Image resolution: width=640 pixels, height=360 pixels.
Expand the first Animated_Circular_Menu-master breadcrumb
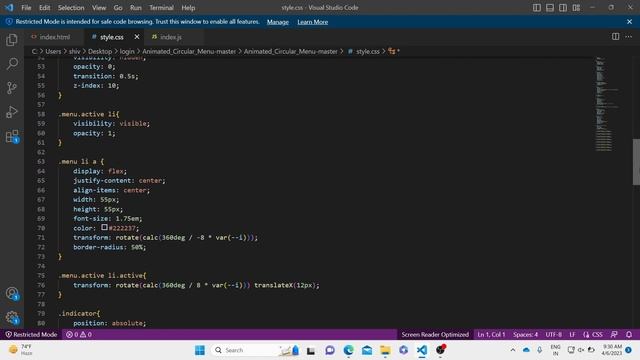point(189,51)
